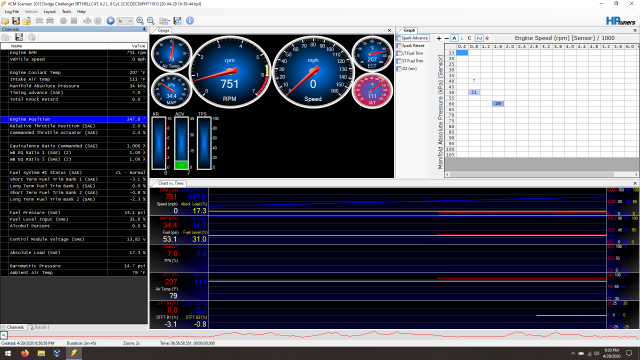Select the Barometric Pressure channel row
The height and width of the screenshot is (360, 640).
[73, 266]
